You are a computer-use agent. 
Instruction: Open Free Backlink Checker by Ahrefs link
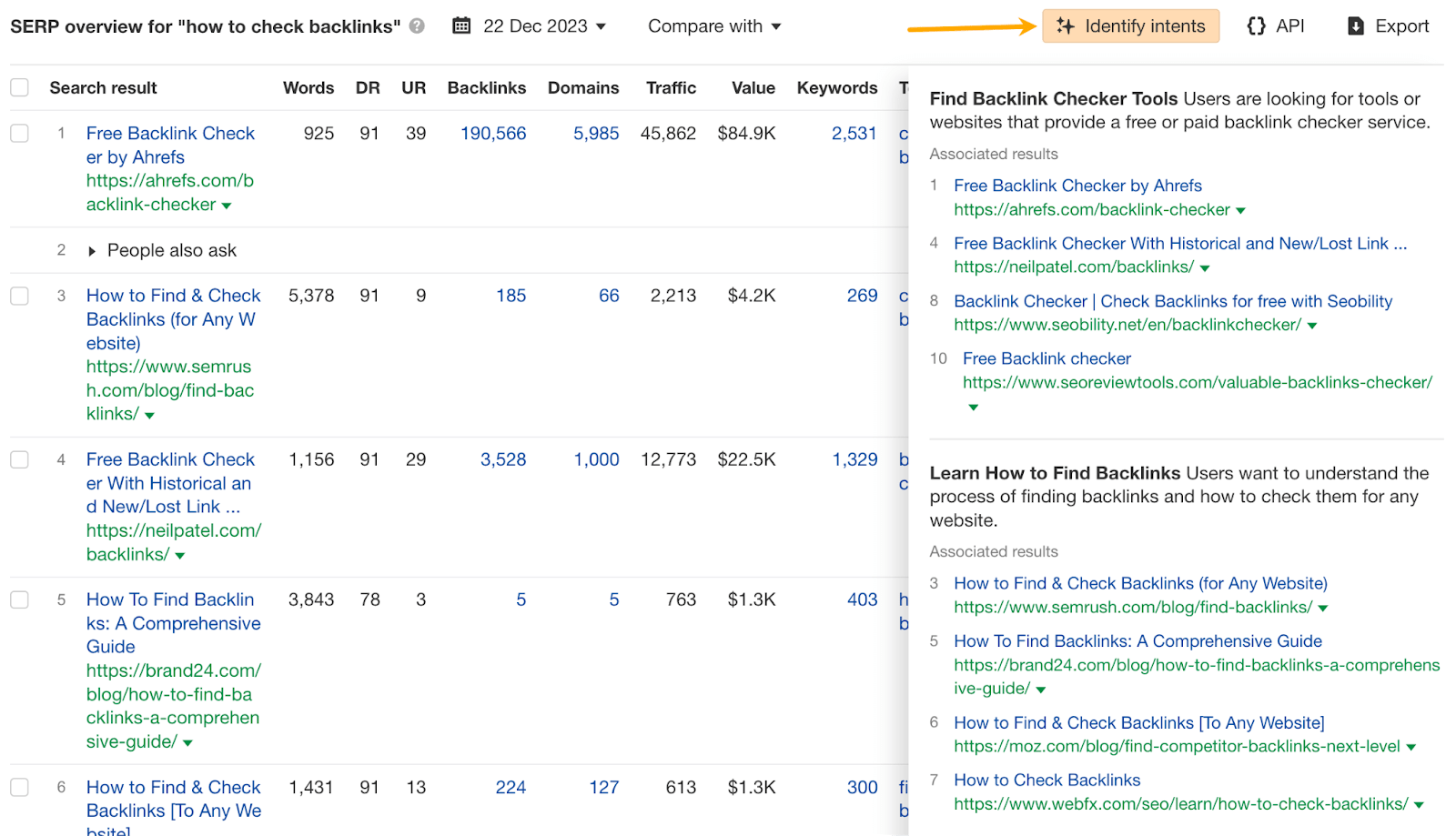[170, 145]
